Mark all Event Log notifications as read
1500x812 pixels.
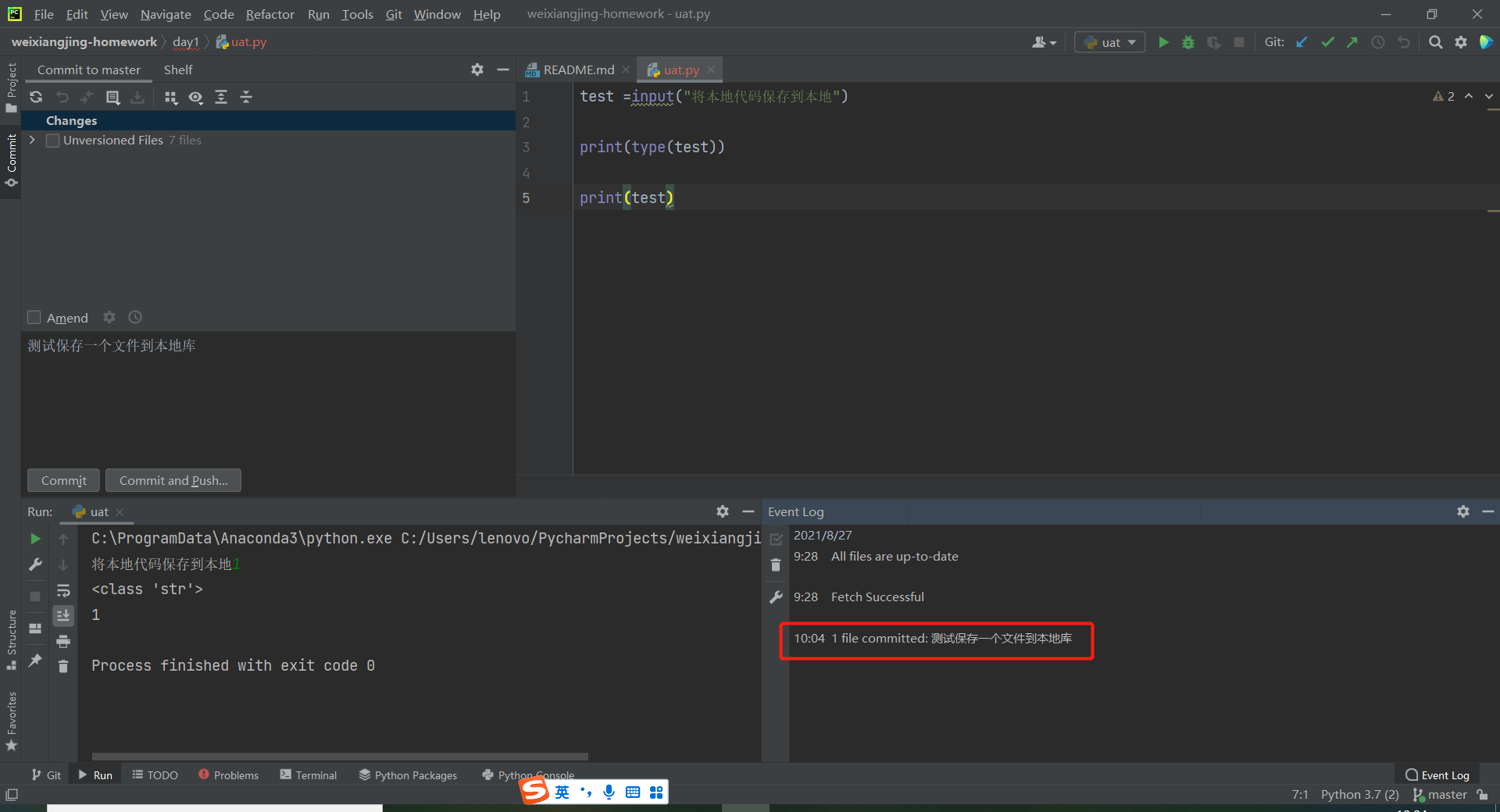(x=776, y=539)
